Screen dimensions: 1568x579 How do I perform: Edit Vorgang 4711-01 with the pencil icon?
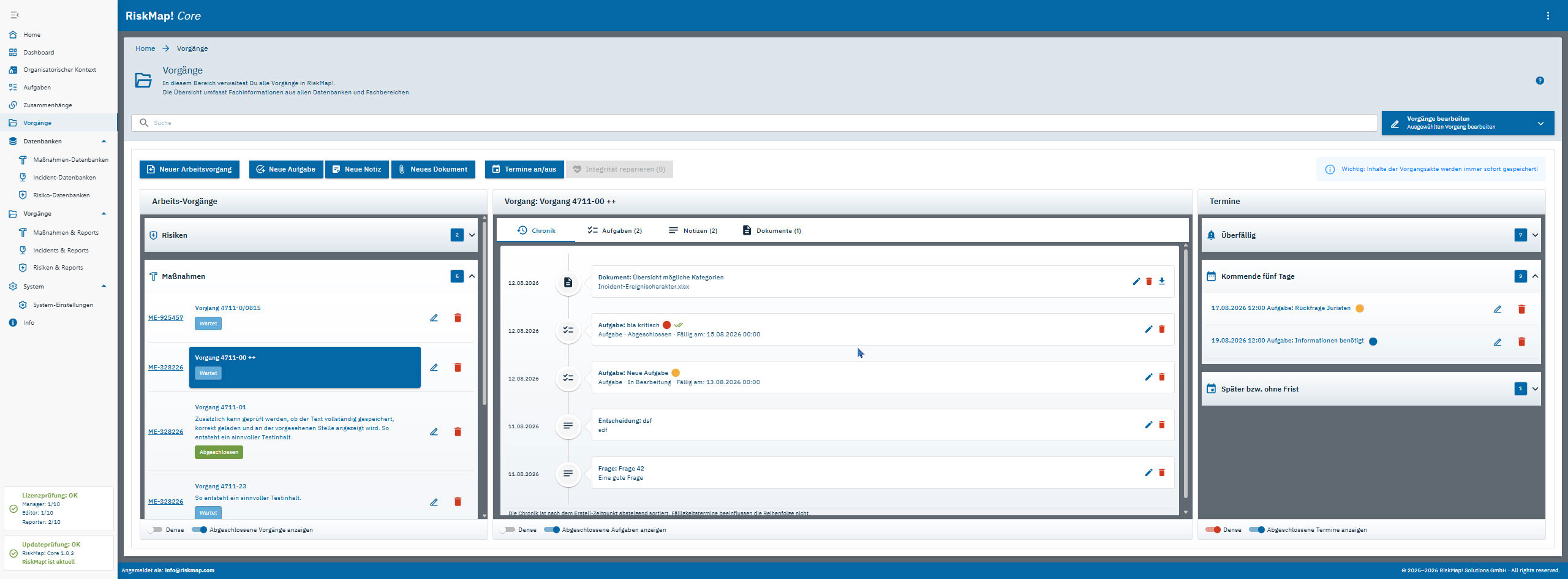[434, 432]
